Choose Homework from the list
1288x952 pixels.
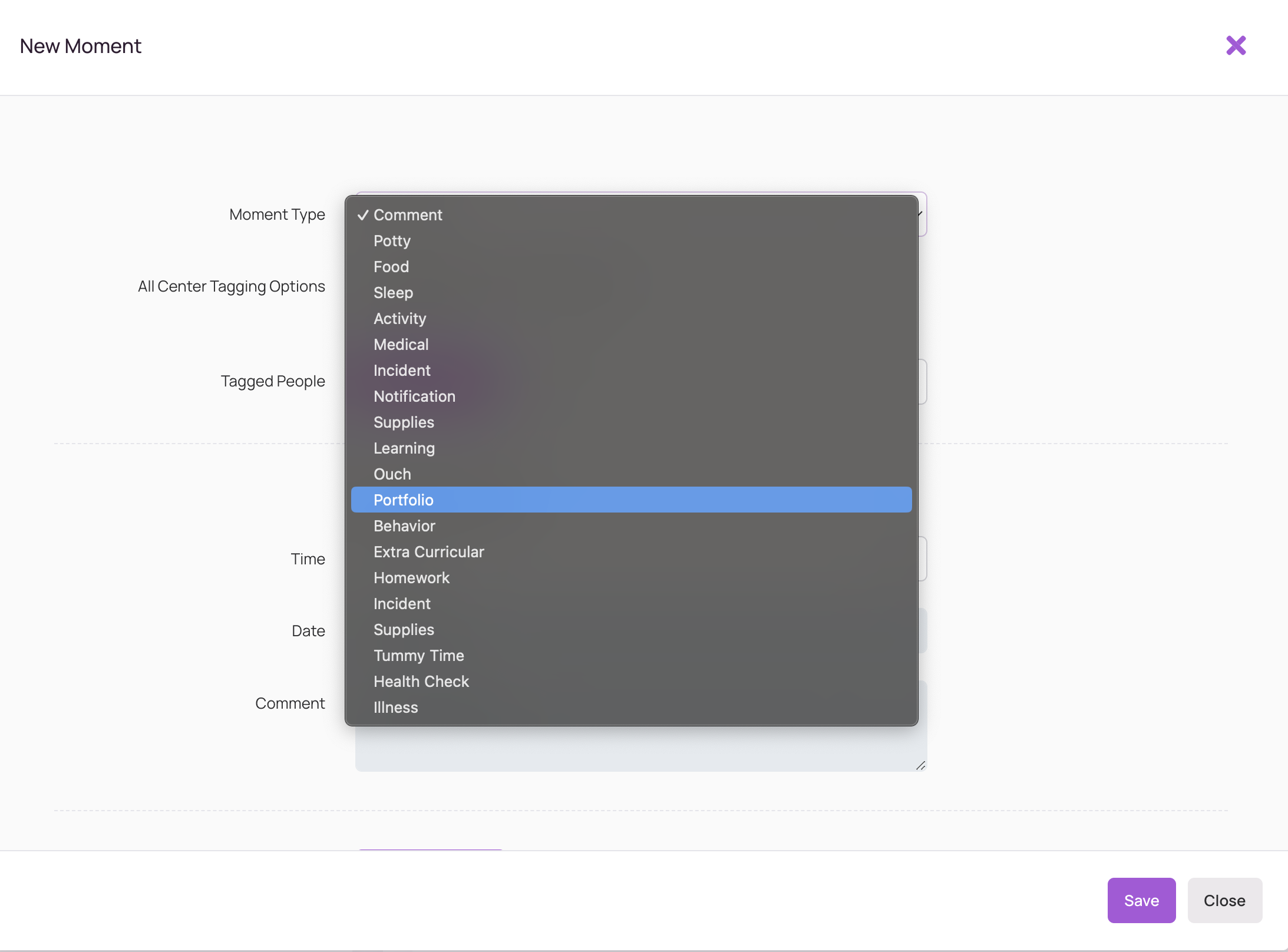[x=411, y=578]
